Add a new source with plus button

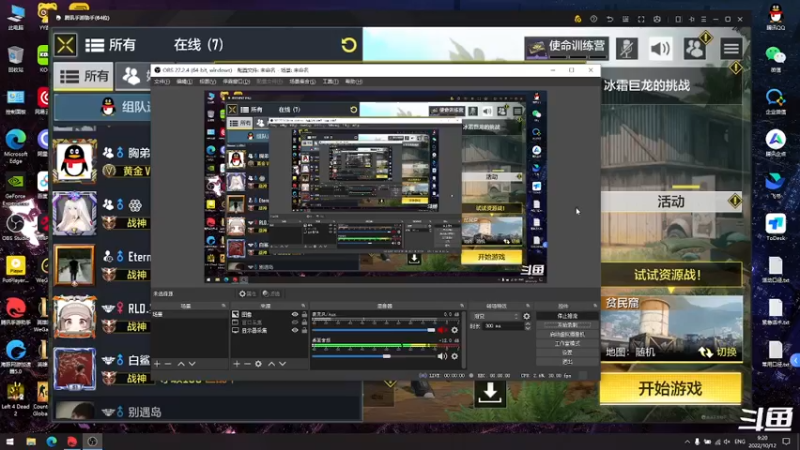coord(236,364)
